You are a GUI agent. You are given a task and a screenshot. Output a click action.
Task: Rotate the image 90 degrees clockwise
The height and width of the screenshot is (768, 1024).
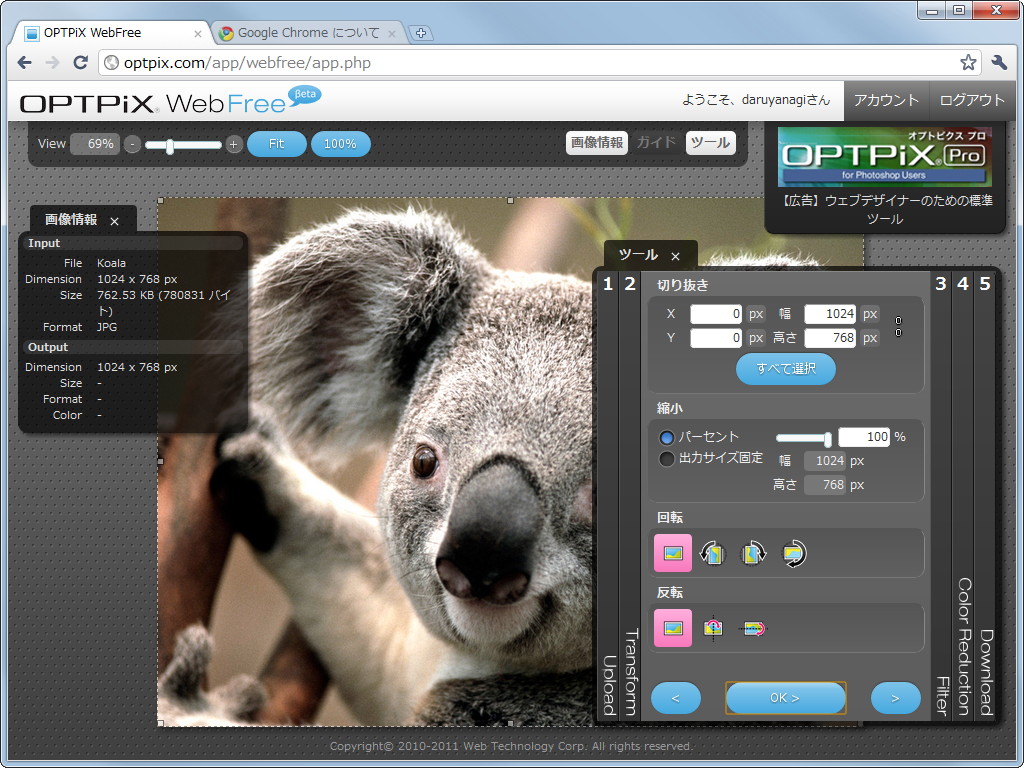coord(752,553)
